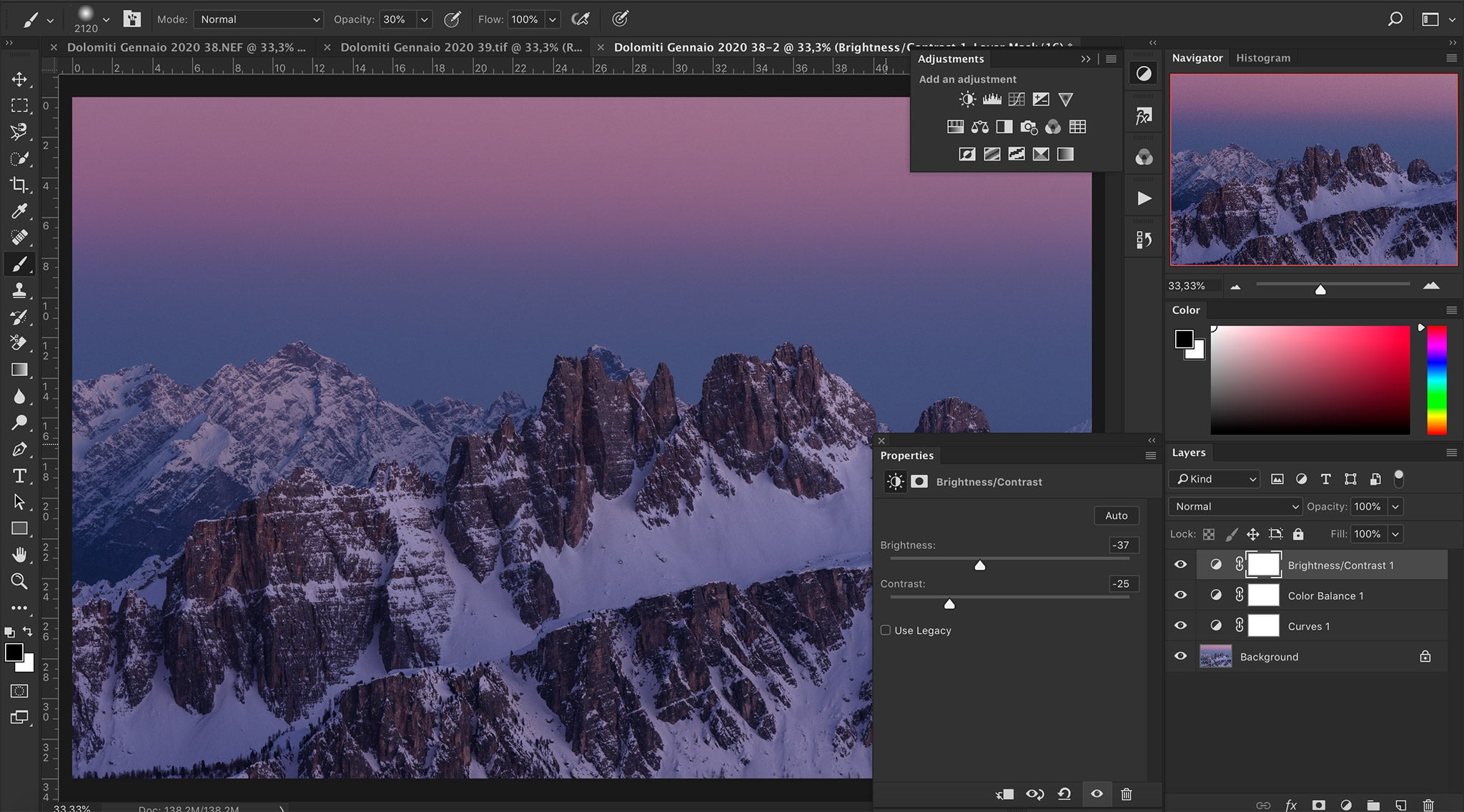
Task: Add a Levels adjustment from the Adjustments panel
Action: click(x=991, y=99)
